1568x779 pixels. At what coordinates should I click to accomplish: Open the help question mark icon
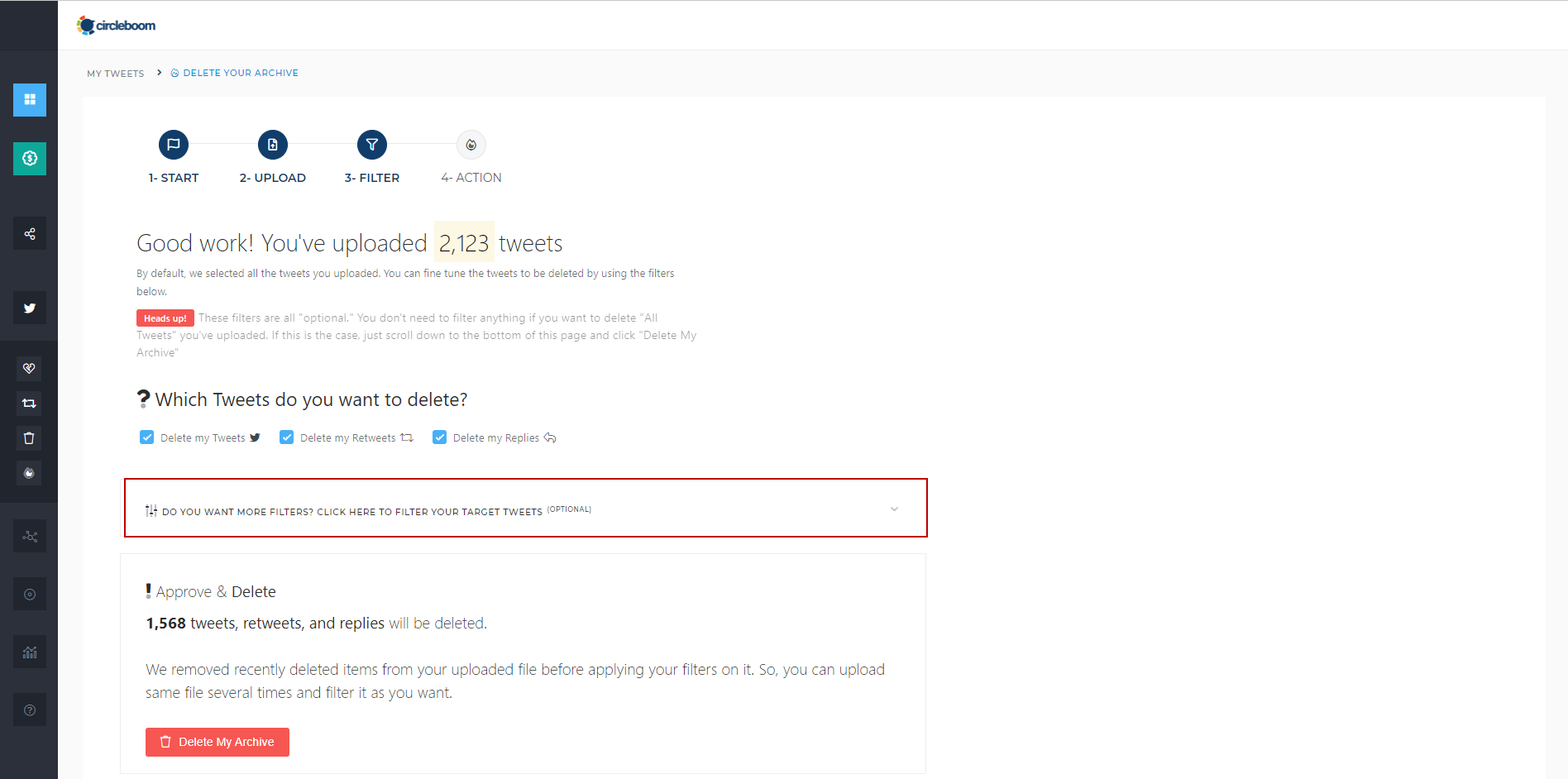click(x=30, y=709)
